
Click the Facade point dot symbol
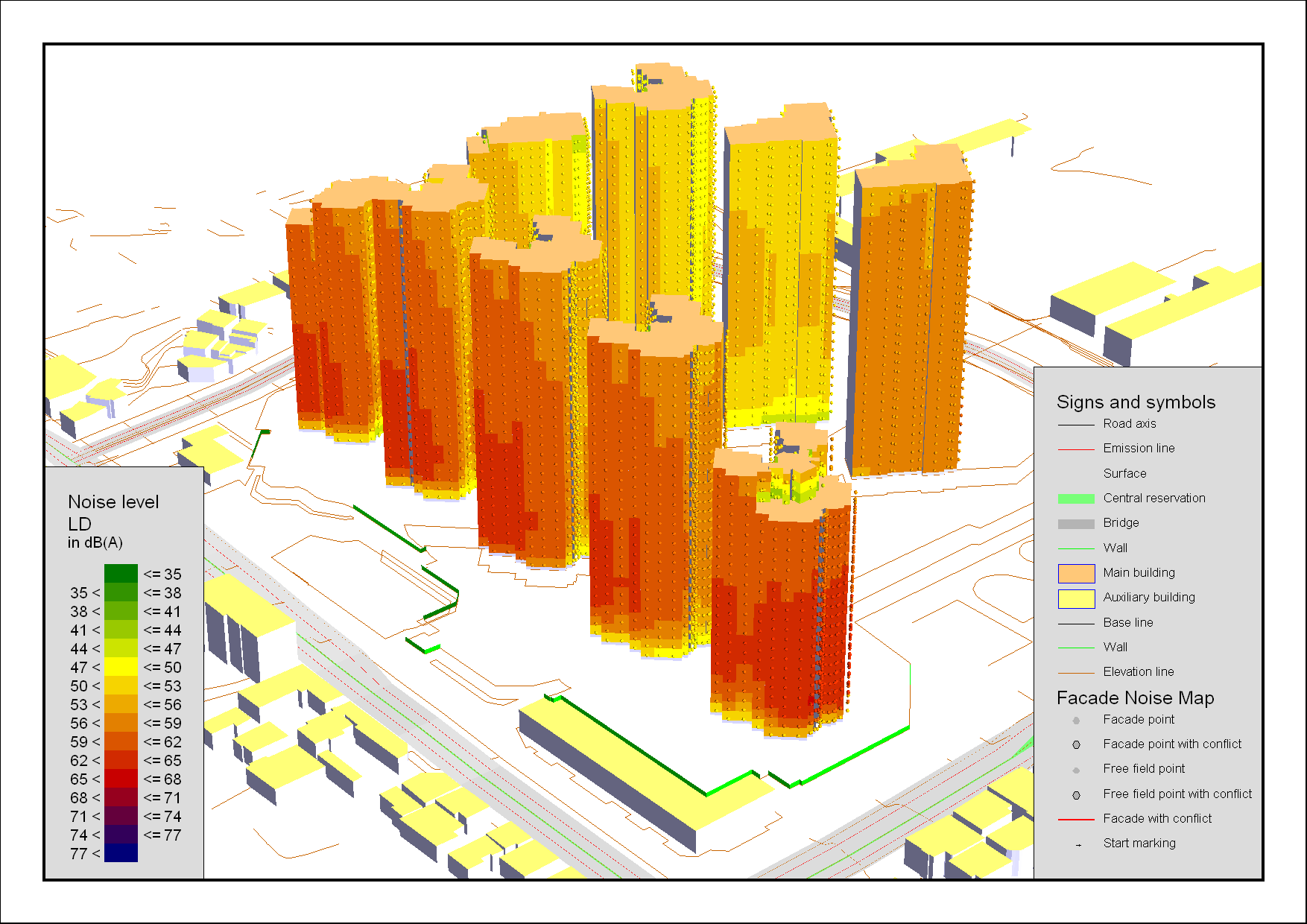1076,721
